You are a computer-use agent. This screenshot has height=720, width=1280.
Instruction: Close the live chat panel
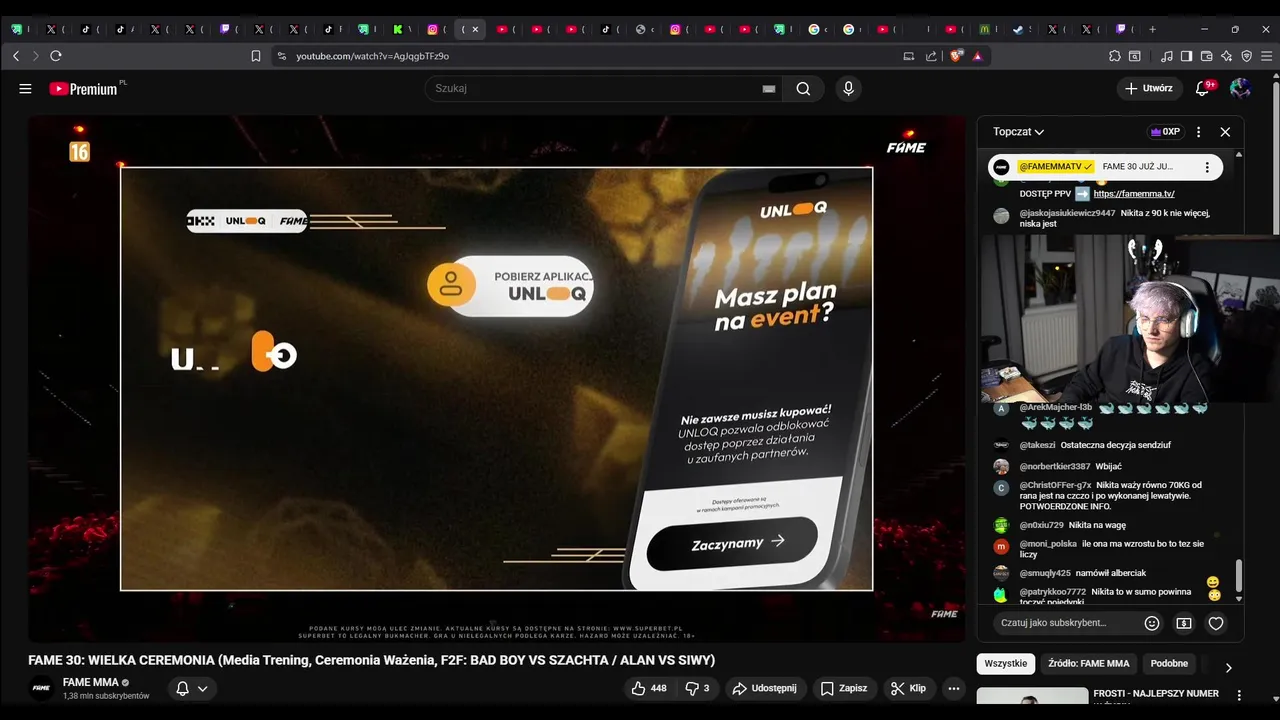(1225, 132)
